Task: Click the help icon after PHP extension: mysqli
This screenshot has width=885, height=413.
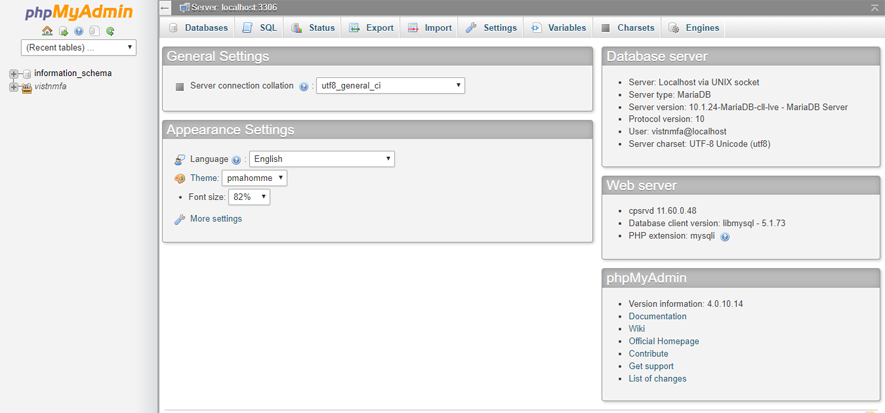Action: (725, 237)
